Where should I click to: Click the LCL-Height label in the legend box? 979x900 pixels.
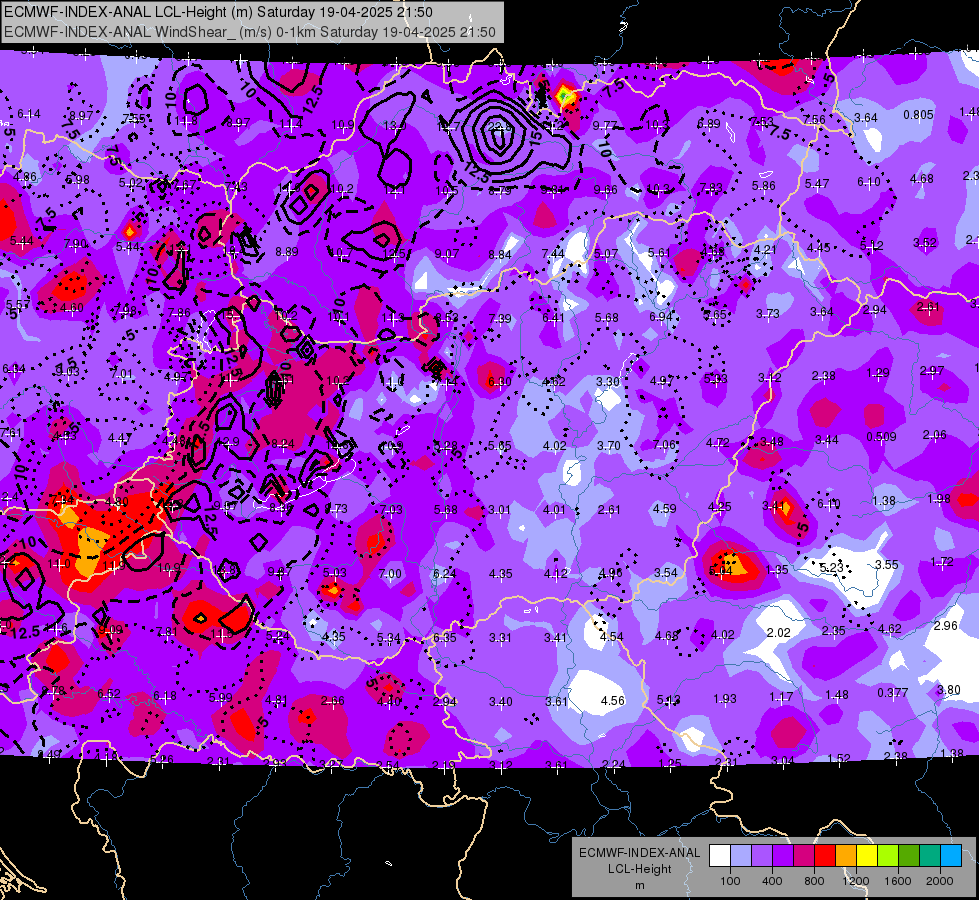[640, 869]
